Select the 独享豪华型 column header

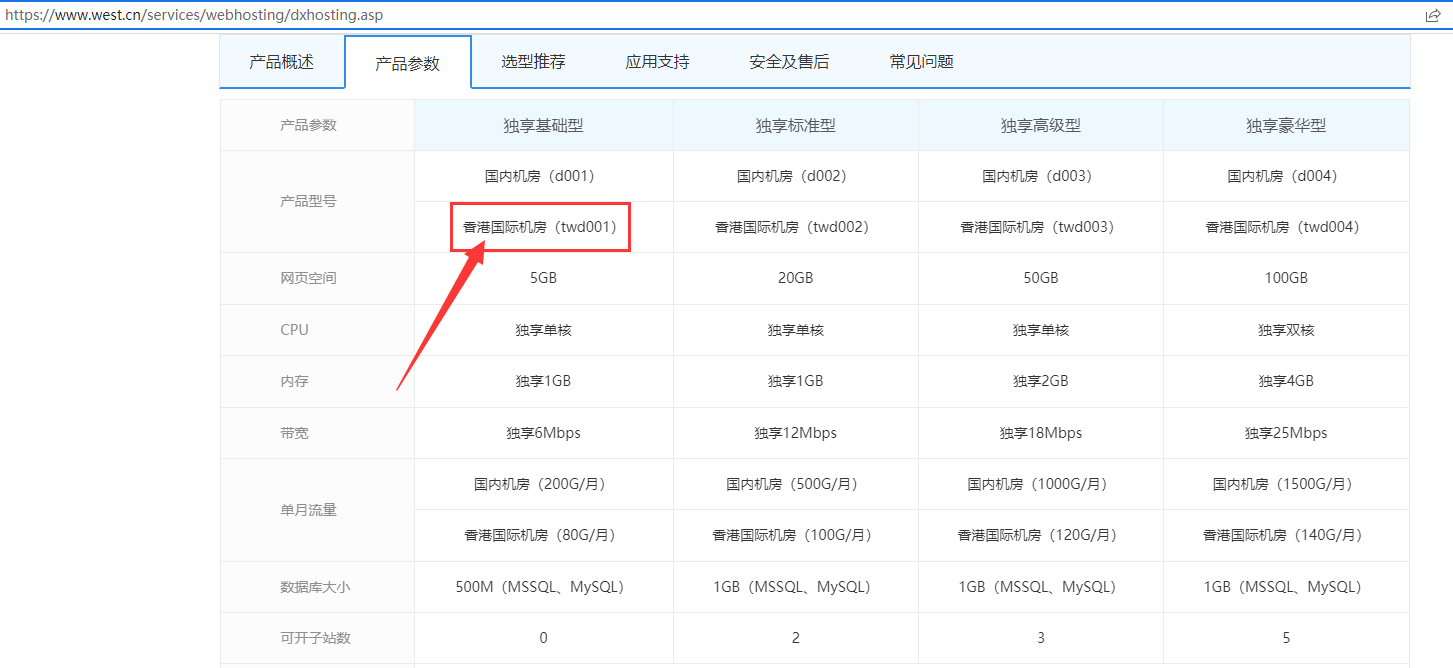[x=1286, y=124]
